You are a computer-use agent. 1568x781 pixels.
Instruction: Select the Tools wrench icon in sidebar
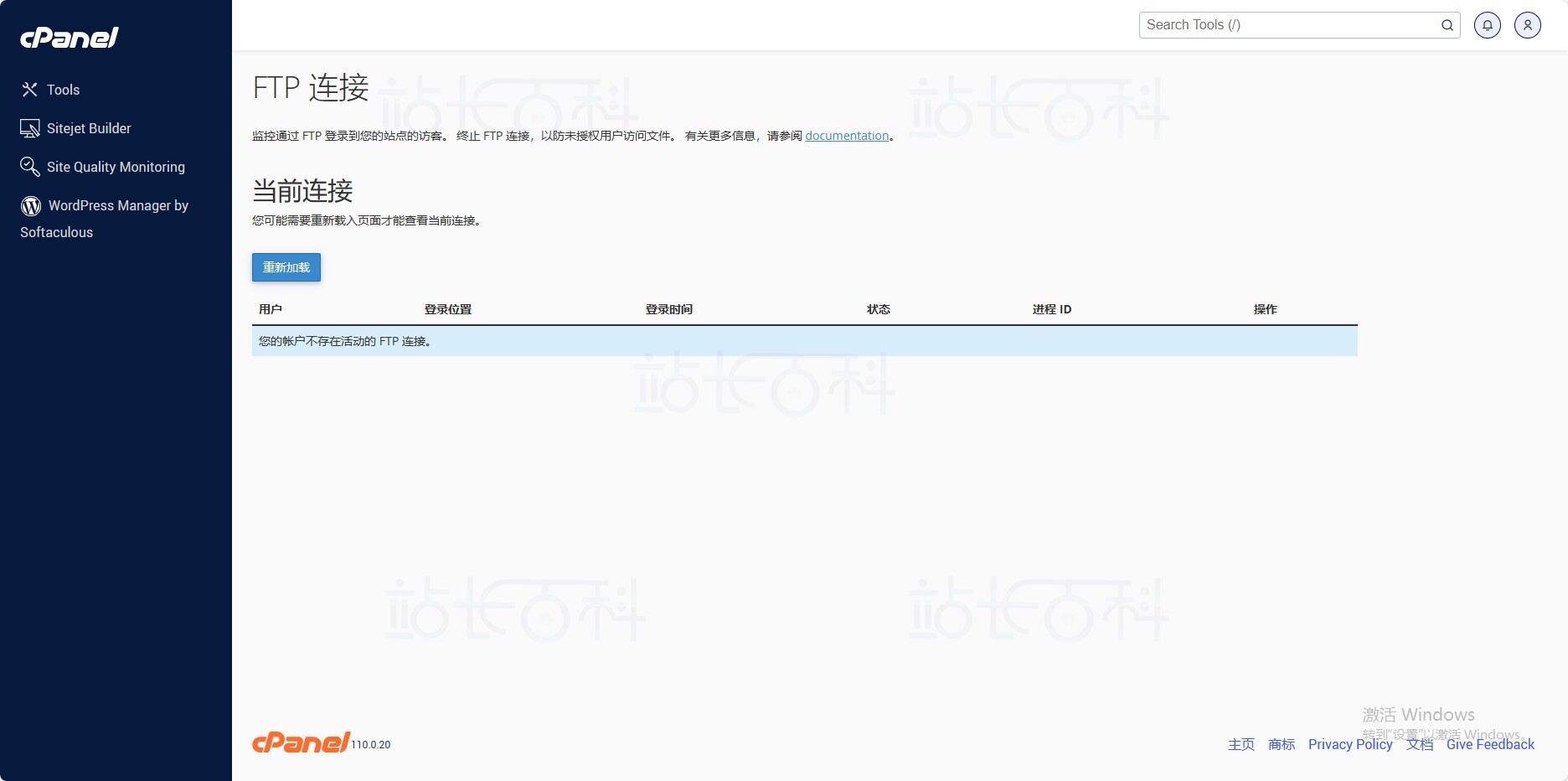(x=30, y=89)
